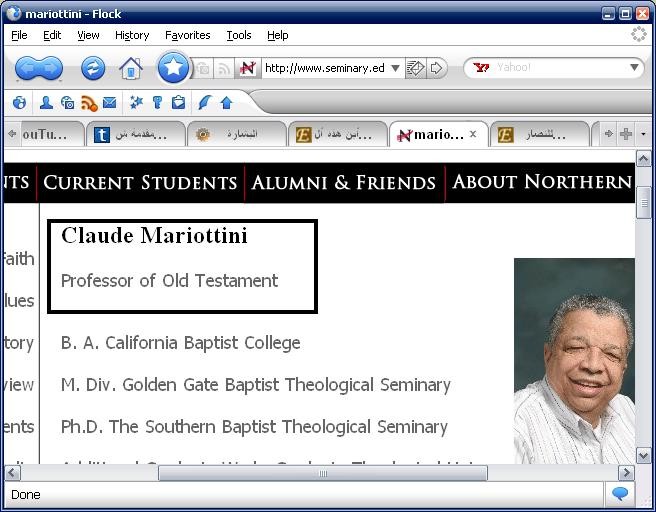This screenshot has height=512, width=656.
Task: Click the Reload page button
Action: click(x=93, y=68)
